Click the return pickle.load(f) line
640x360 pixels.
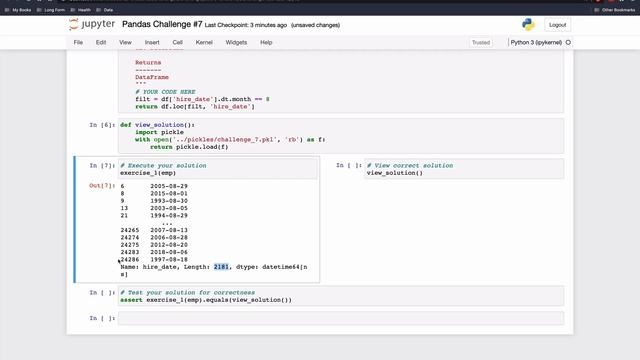pyautogui.click(x=189, y=147)
